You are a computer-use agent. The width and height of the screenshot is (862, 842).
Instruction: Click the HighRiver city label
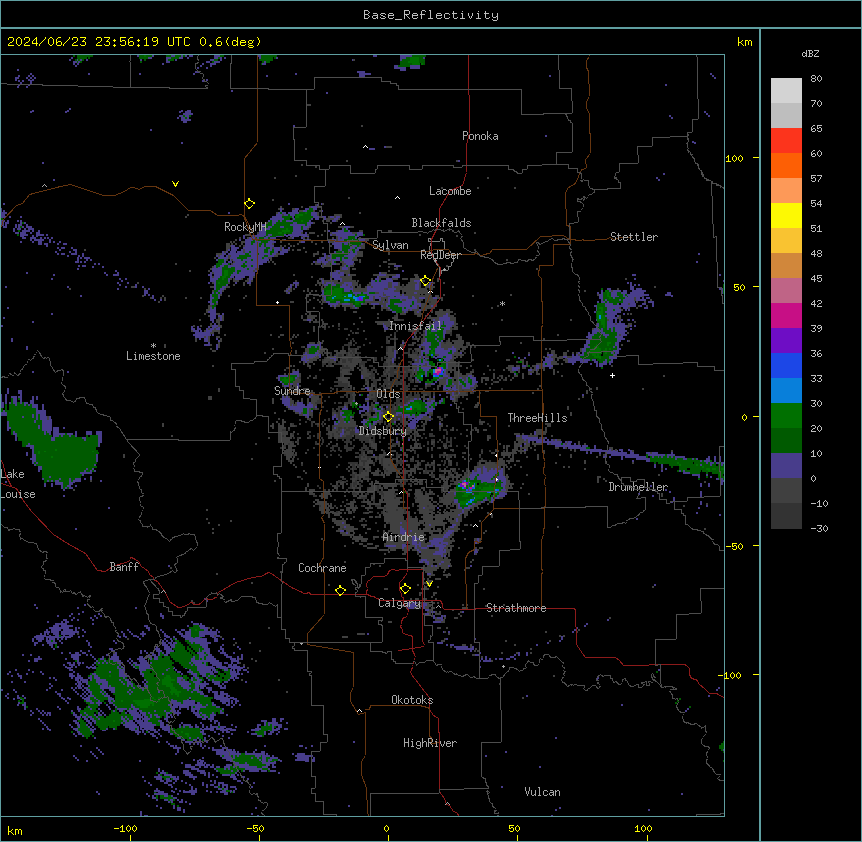tap(430, 743)
